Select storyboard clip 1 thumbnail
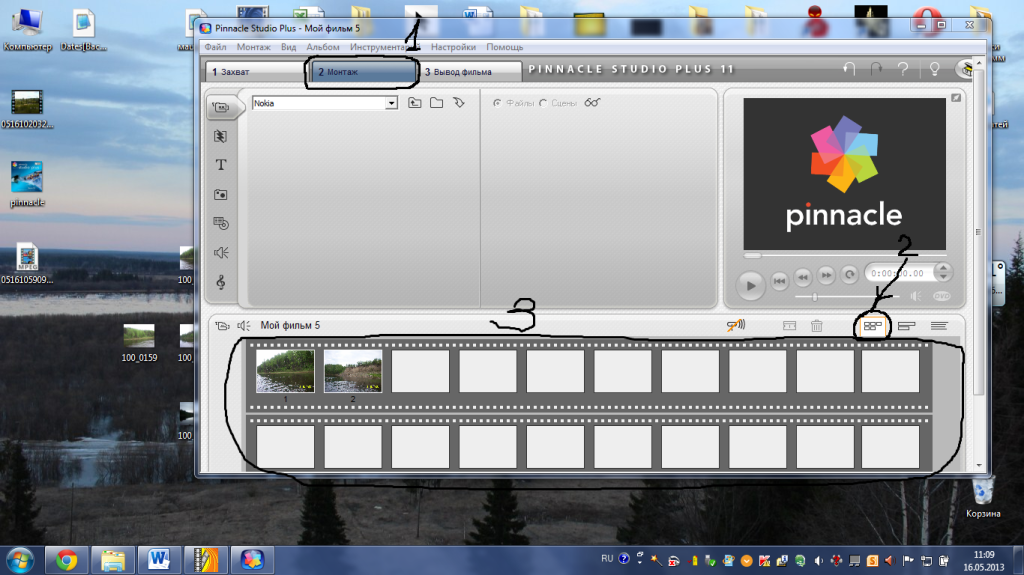 pos(285,371)
